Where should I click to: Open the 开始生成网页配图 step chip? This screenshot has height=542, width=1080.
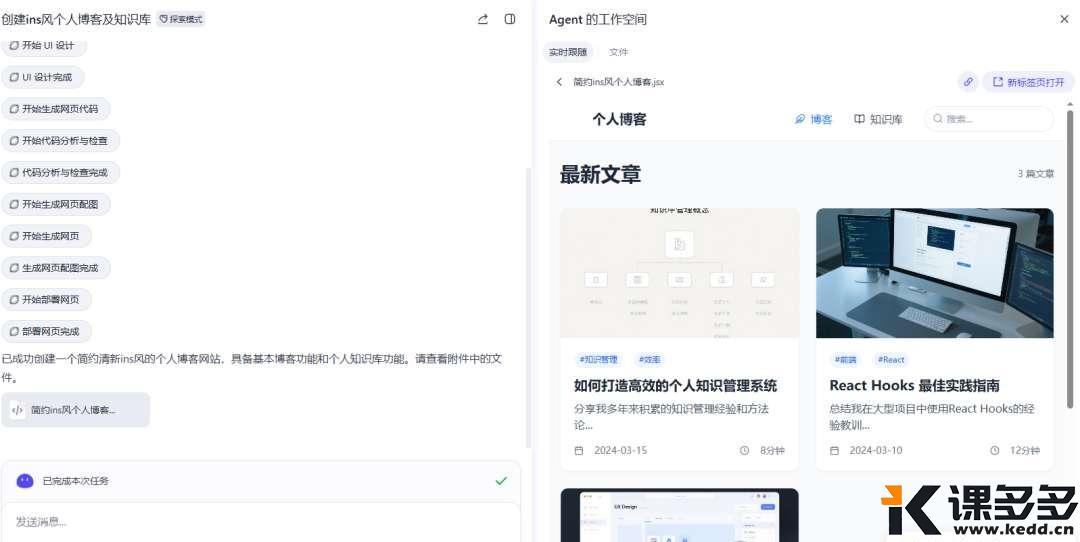click(x=56, y=204)
